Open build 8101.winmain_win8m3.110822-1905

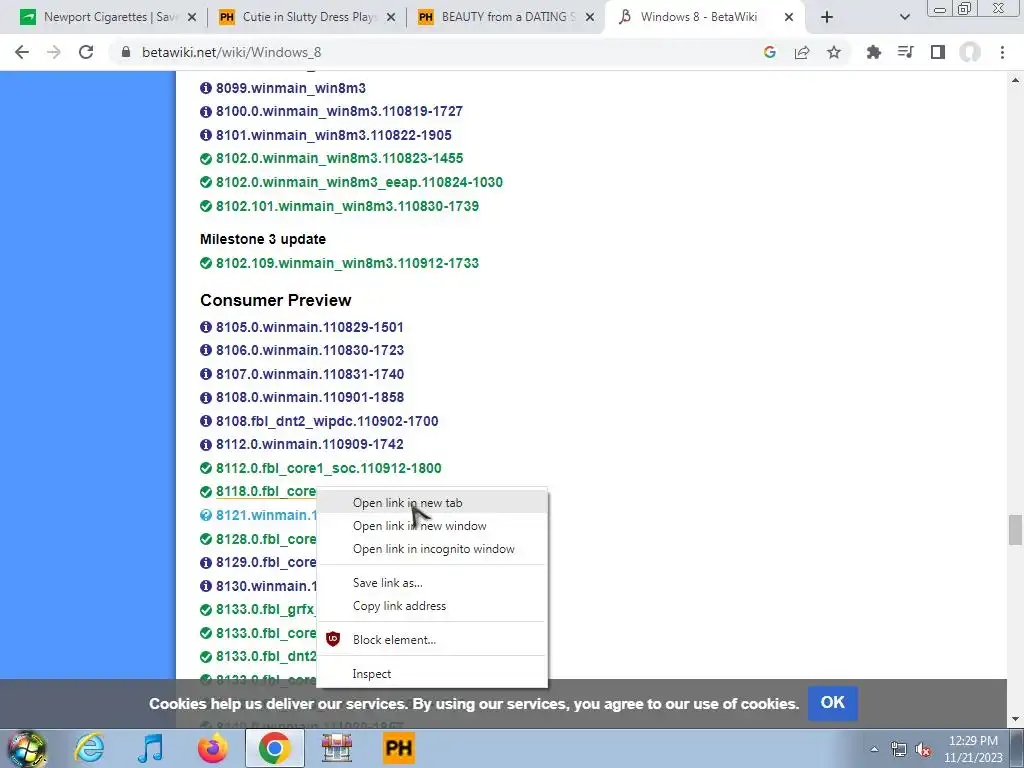pos(334,135)
